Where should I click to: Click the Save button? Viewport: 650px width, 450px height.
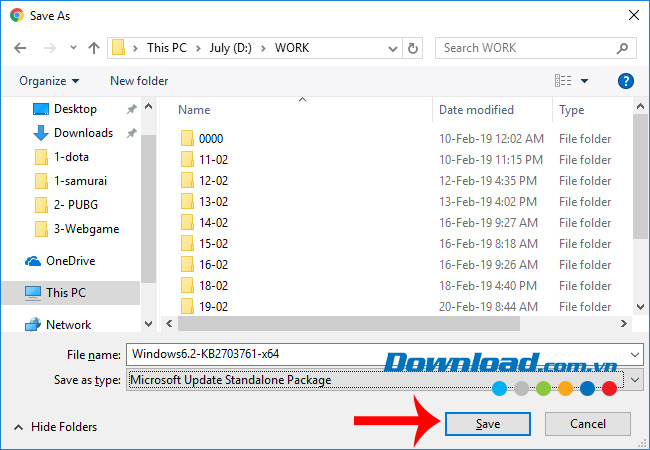(x=488, y=424)
